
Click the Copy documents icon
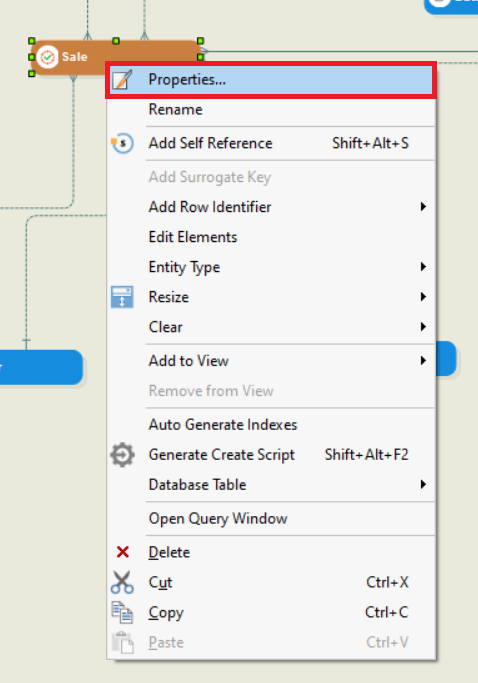point(122,612)
